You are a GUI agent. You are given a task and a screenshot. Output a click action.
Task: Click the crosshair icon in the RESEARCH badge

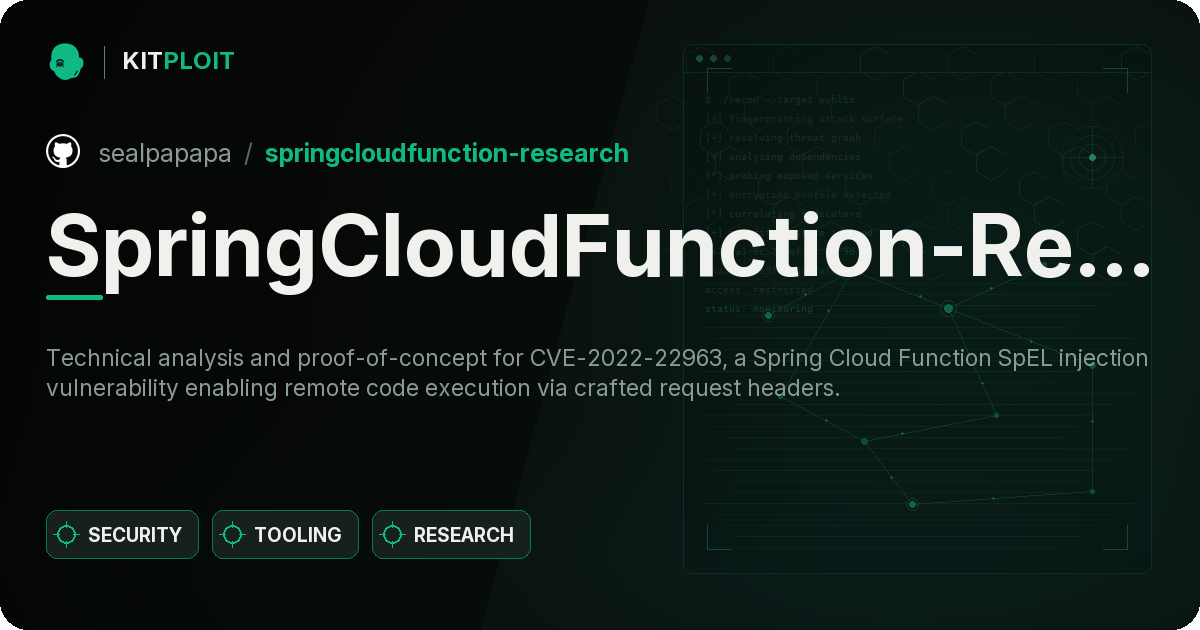[393, 535]
